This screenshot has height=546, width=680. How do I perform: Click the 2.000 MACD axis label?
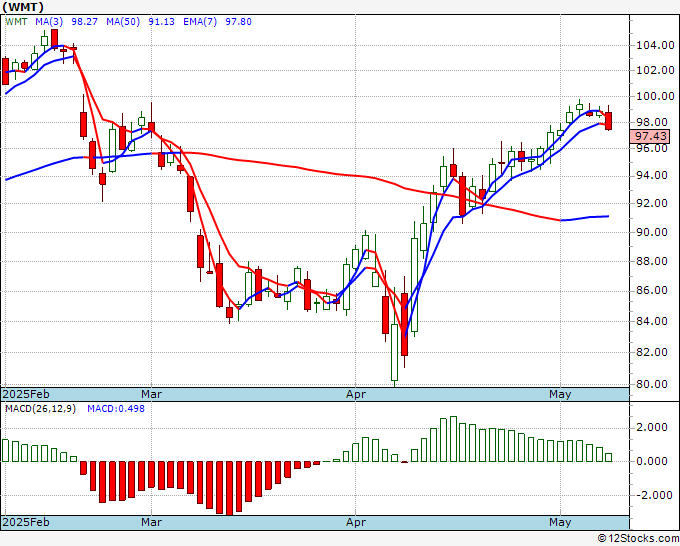click(651, 428)
